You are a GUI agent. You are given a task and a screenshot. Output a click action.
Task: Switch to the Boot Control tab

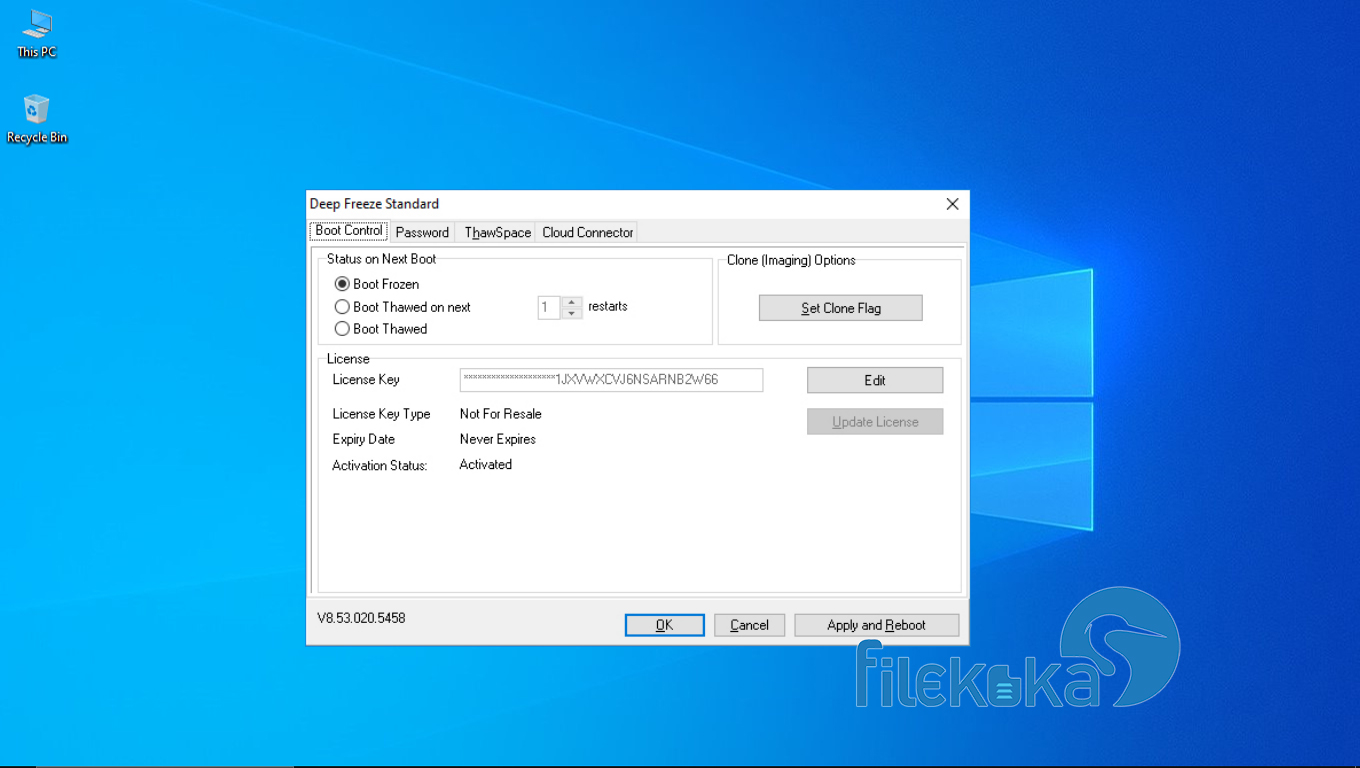[349, 230]
